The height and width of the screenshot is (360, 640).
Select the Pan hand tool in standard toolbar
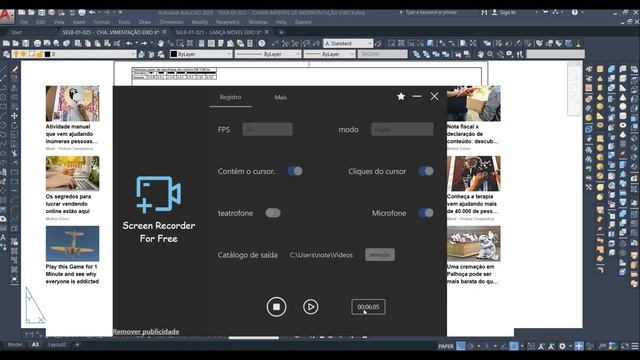(x=160, y=43)
